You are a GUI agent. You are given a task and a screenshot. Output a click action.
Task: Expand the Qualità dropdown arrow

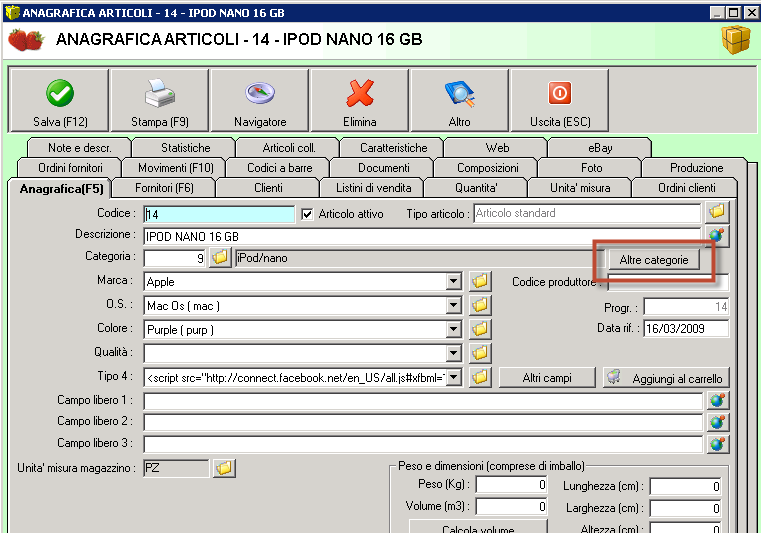pyautogui.click(x=453, y=353)
